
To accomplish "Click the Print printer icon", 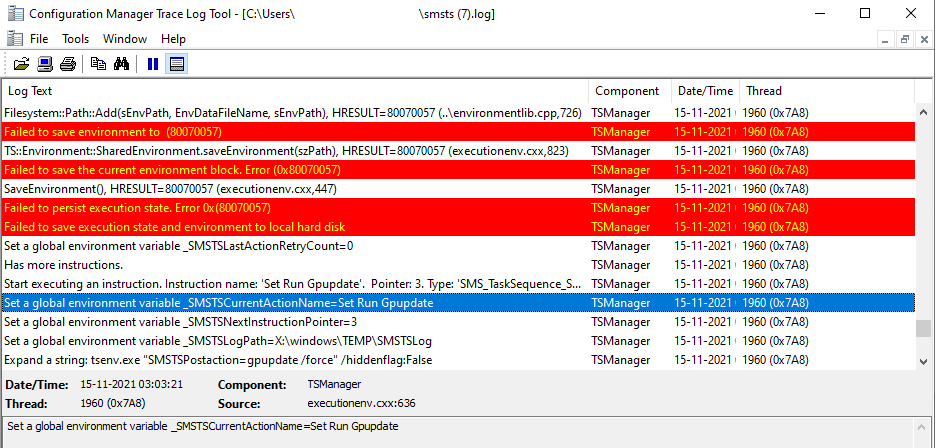I will coord(67,64).
